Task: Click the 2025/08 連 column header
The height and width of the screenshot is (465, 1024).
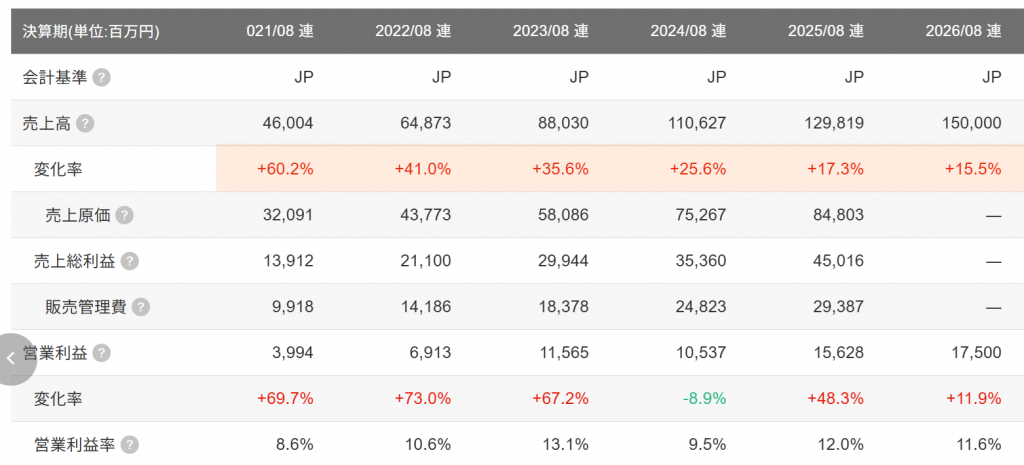Action: [826, 31]
